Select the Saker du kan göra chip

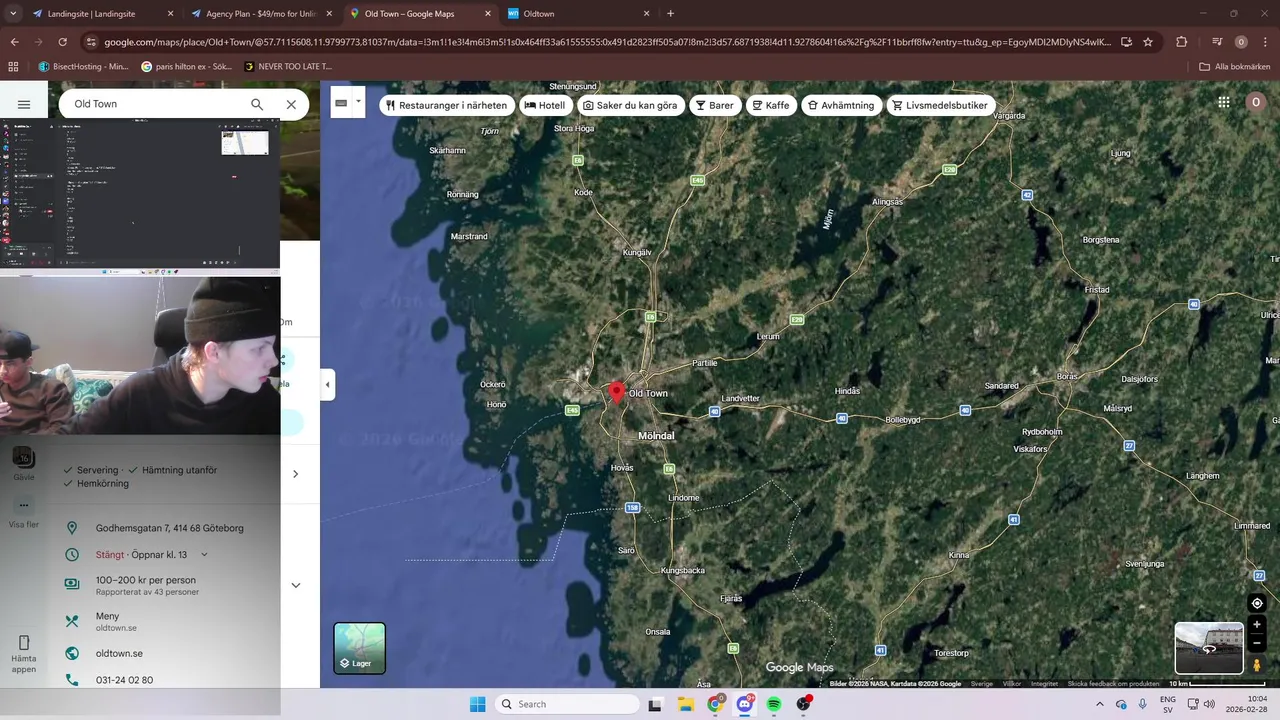click(x=630, y=105)
